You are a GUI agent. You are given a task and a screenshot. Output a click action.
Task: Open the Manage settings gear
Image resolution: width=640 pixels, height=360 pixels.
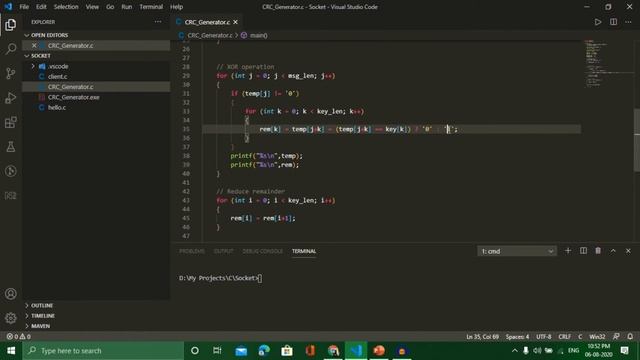tap(11, 318)
